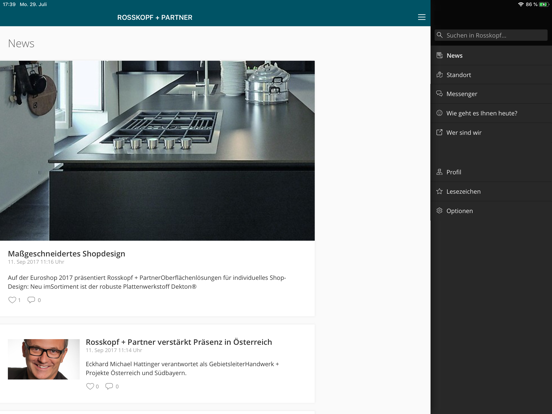Click the date 11. Sep 2017 11:16 Uhr

click(36, 262)
